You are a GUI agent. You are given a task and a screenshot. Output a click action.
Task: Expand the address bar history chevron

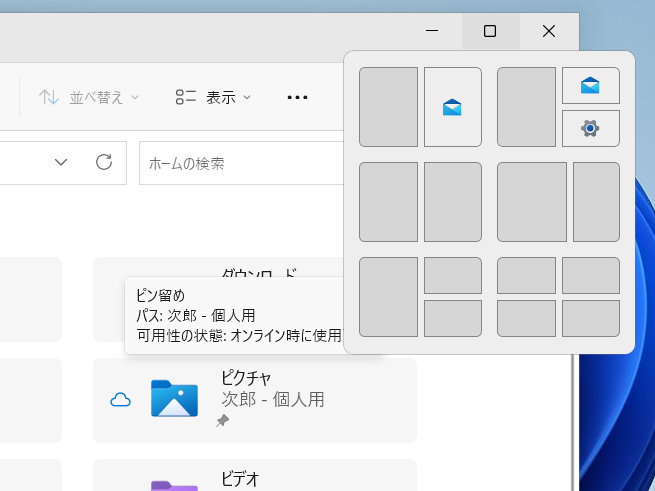[x=61, y=162]
